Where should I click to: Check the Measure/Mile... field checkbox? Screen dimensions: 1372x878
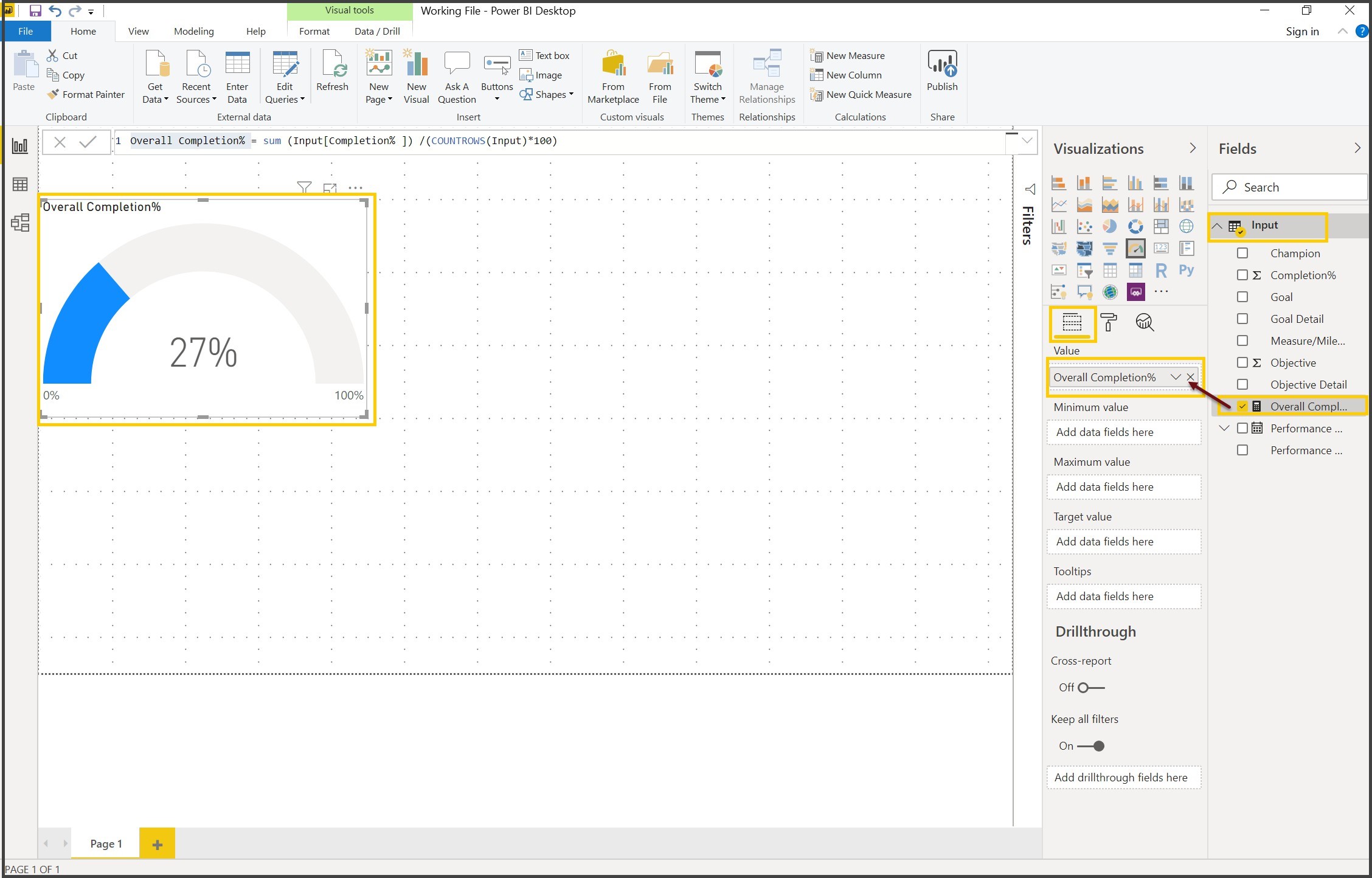[1242, 340]
